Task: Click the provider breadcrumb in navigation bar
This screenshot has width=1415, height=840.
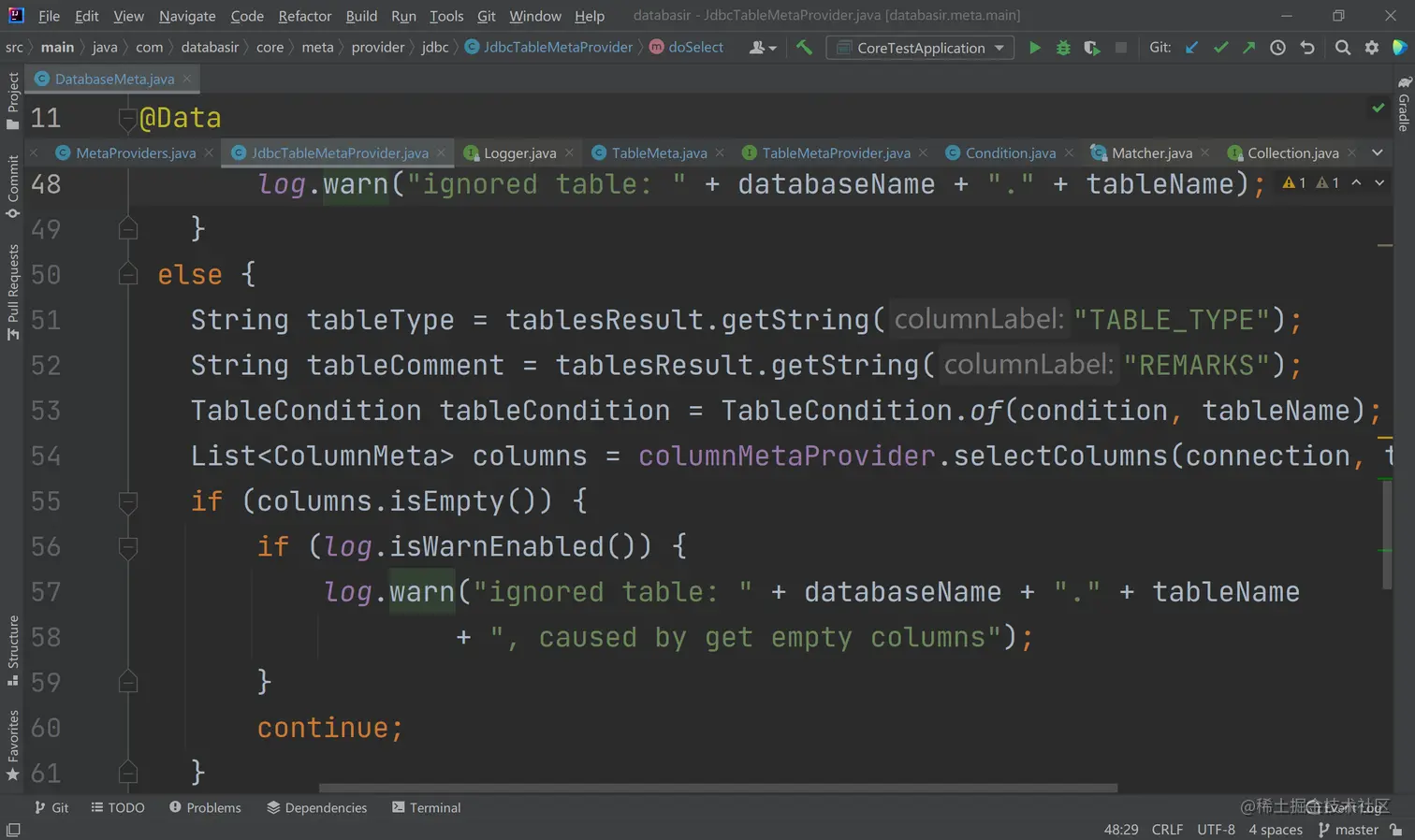Action: point(378,48)
